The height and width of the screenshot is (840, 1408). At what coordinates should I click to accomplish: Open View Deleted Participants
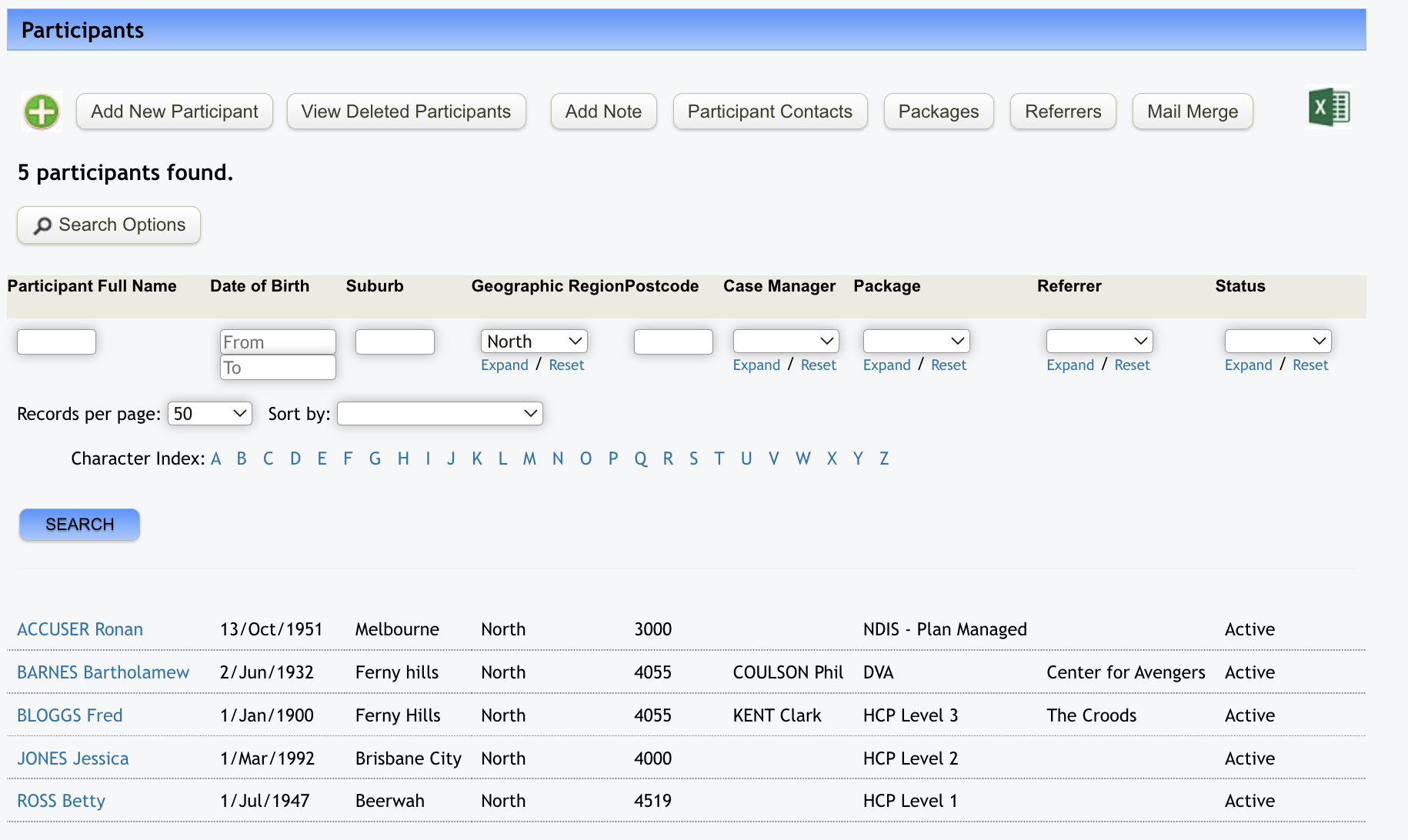coord(405,112)
